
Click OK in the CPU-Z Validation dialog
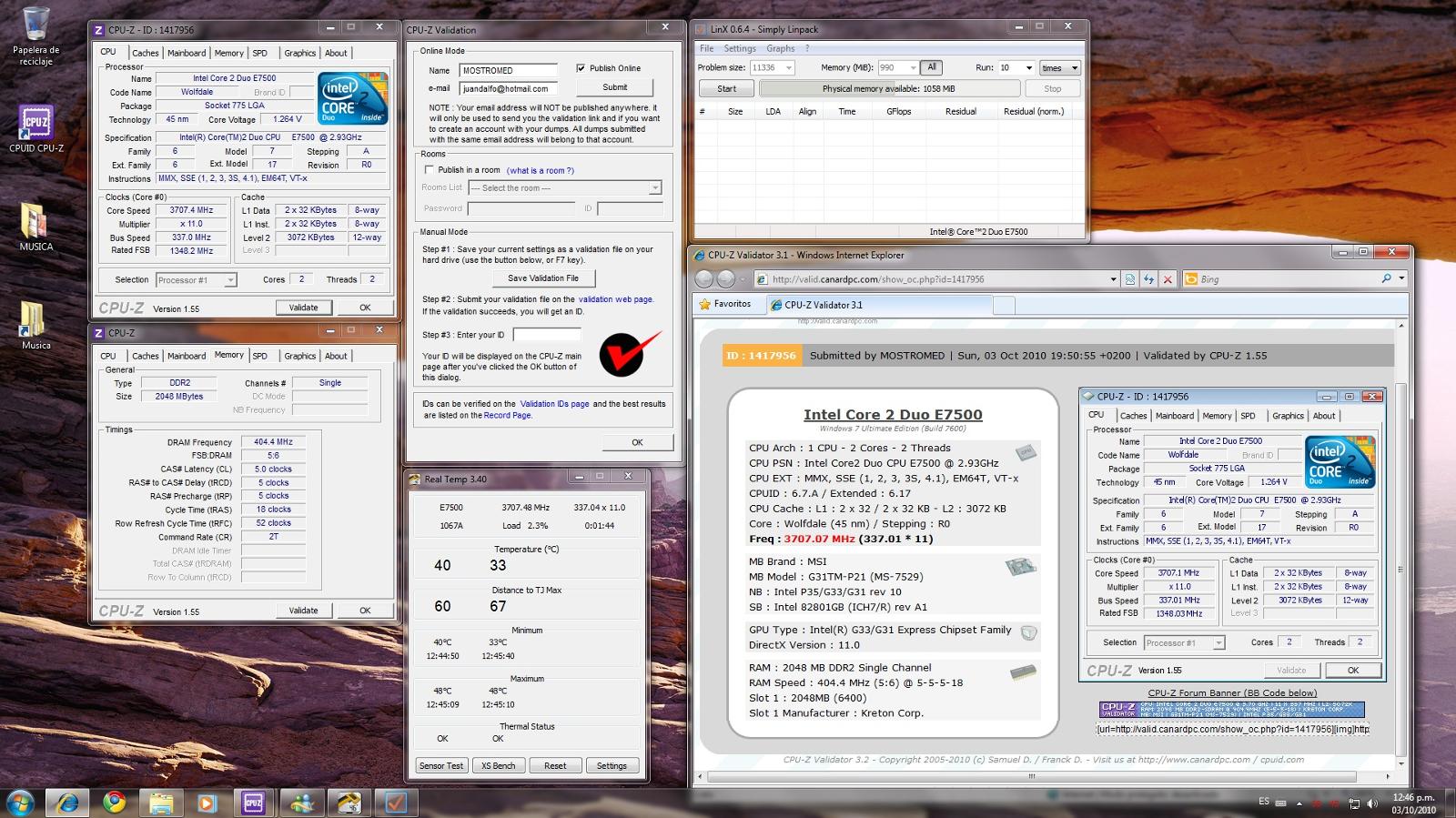[x=637, y=442]
